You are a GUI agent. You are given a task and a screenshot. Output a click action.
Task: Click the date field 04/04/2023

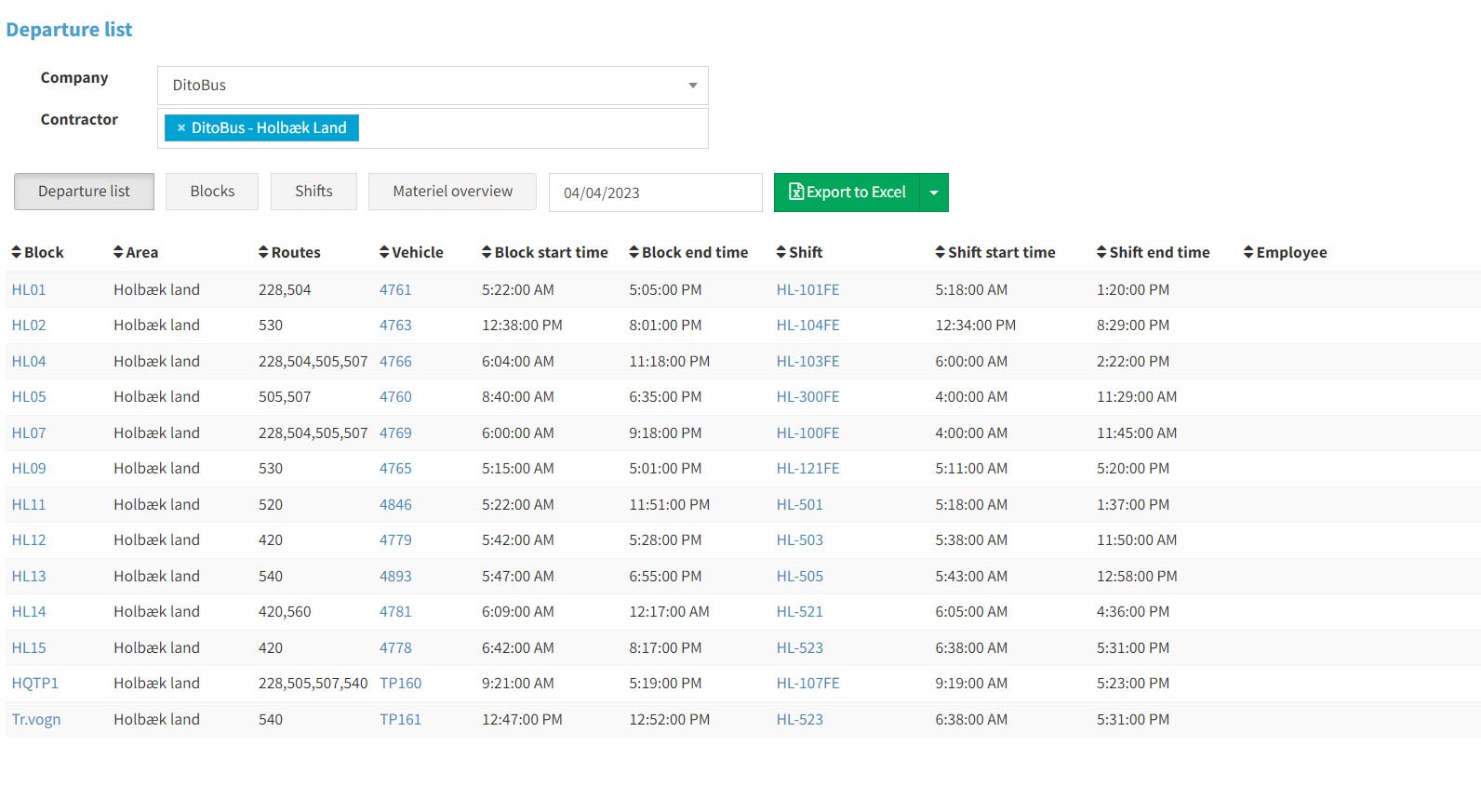click(x=656, y=193)
